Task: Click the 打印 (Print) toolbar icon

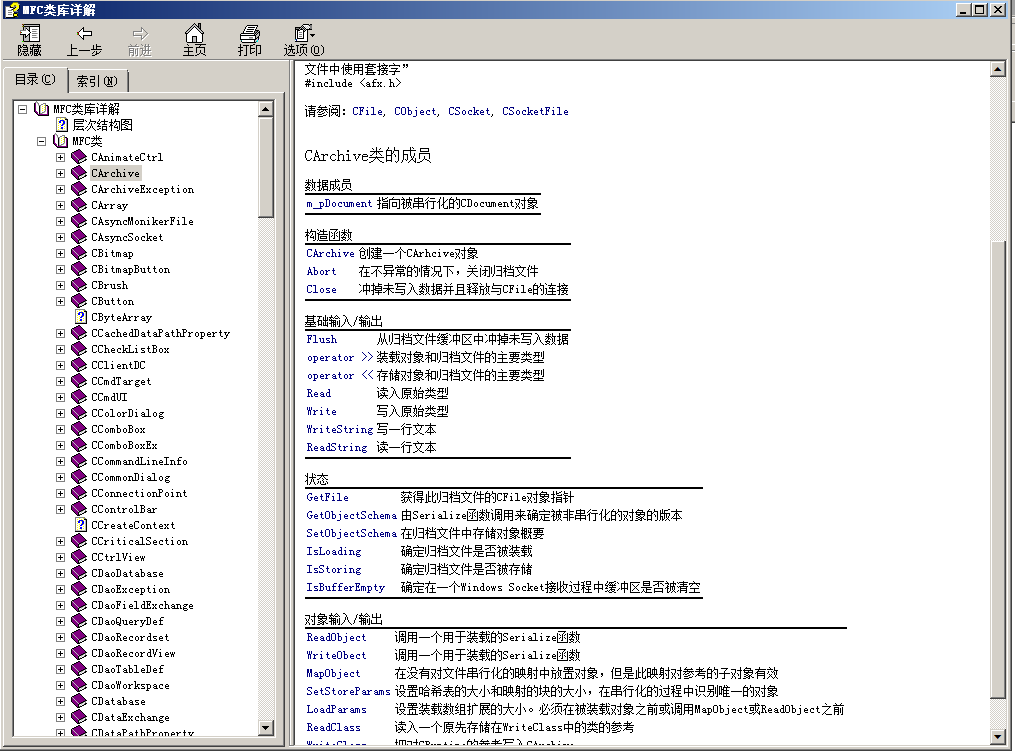Action: 249,40
